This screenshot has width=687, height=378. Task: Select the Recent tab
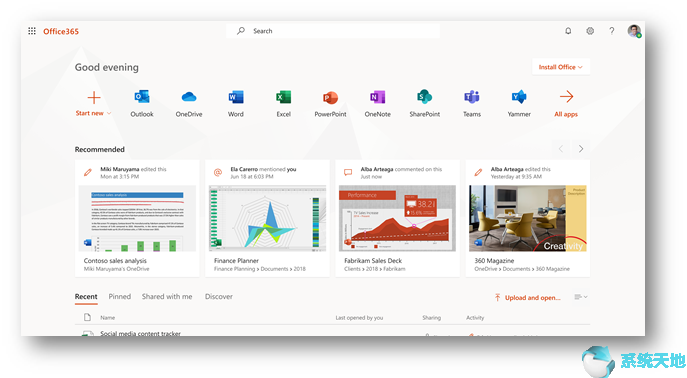[86, 297]
